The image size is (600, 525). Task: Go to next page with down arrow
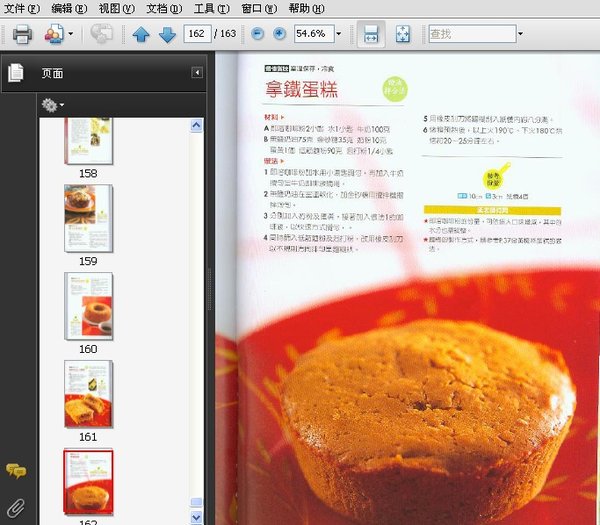167,34
